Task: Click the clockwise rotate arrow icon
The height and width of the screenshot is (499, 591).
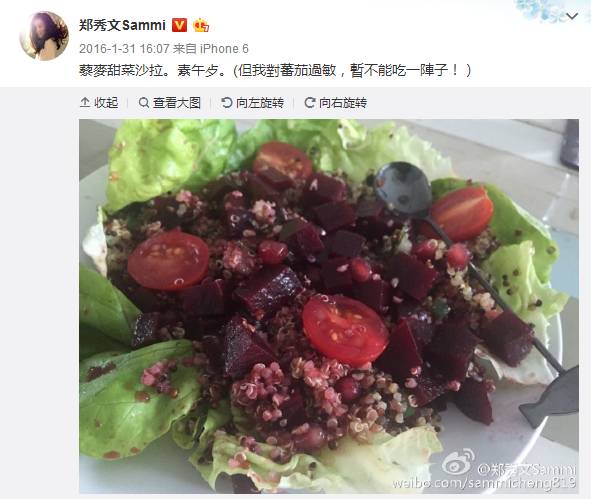Action: 309,103
